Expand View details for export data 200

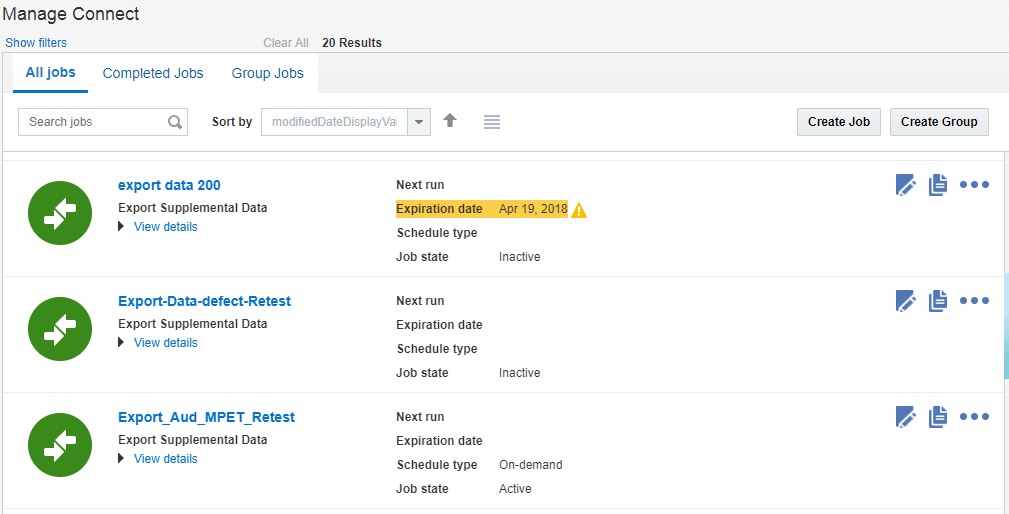click(x=165, y=227)
